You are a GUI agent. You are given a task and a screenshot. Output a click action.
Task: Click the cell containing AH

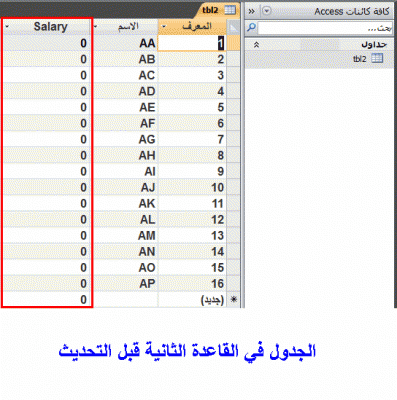(125, 155)
